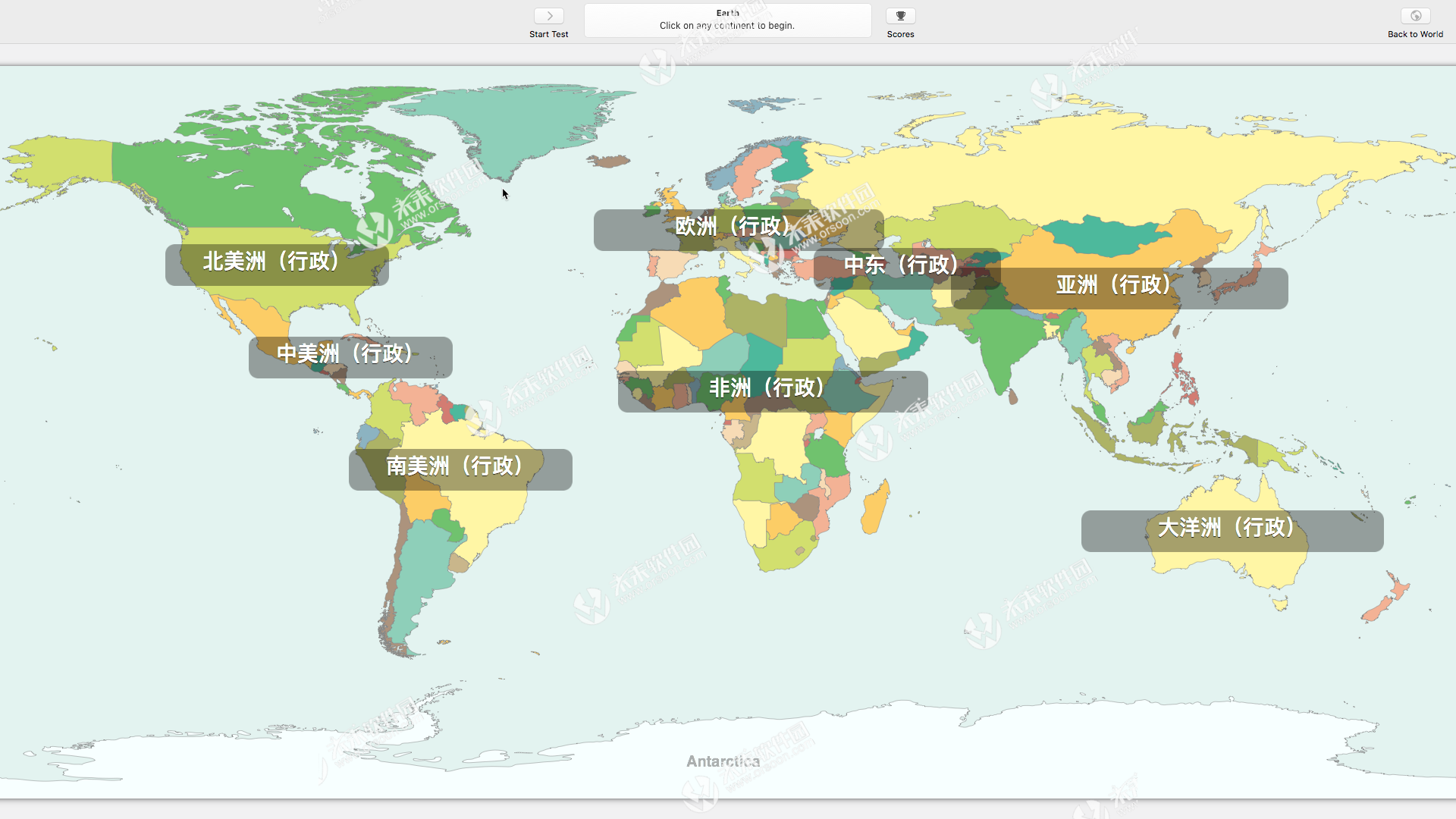Select the 亚洲（行政）continent label

(x=1119, y=288)
